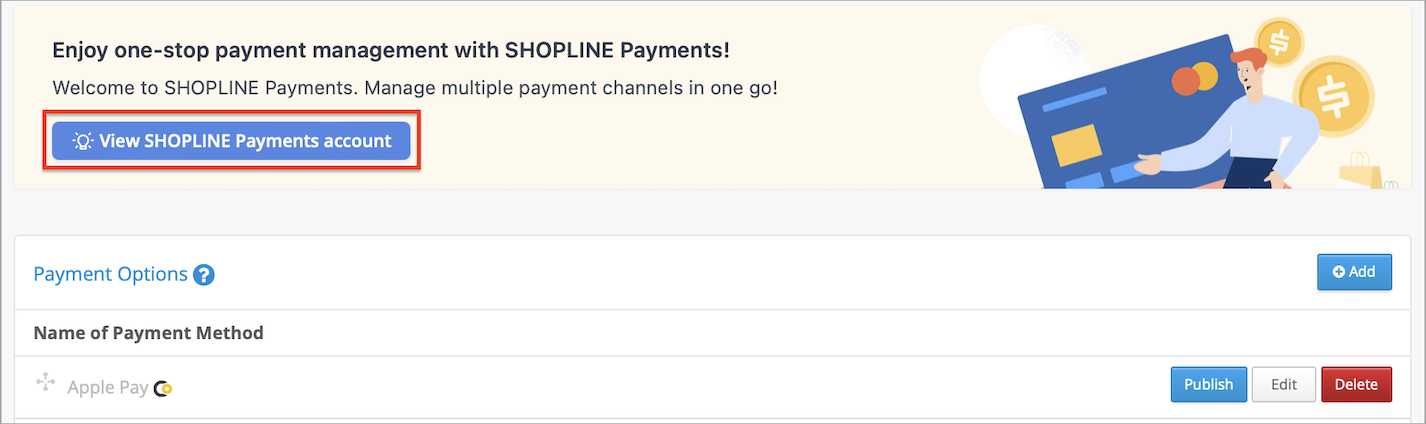
Task: Click the Name of Payment Method column header
Action: coord(148,333)
